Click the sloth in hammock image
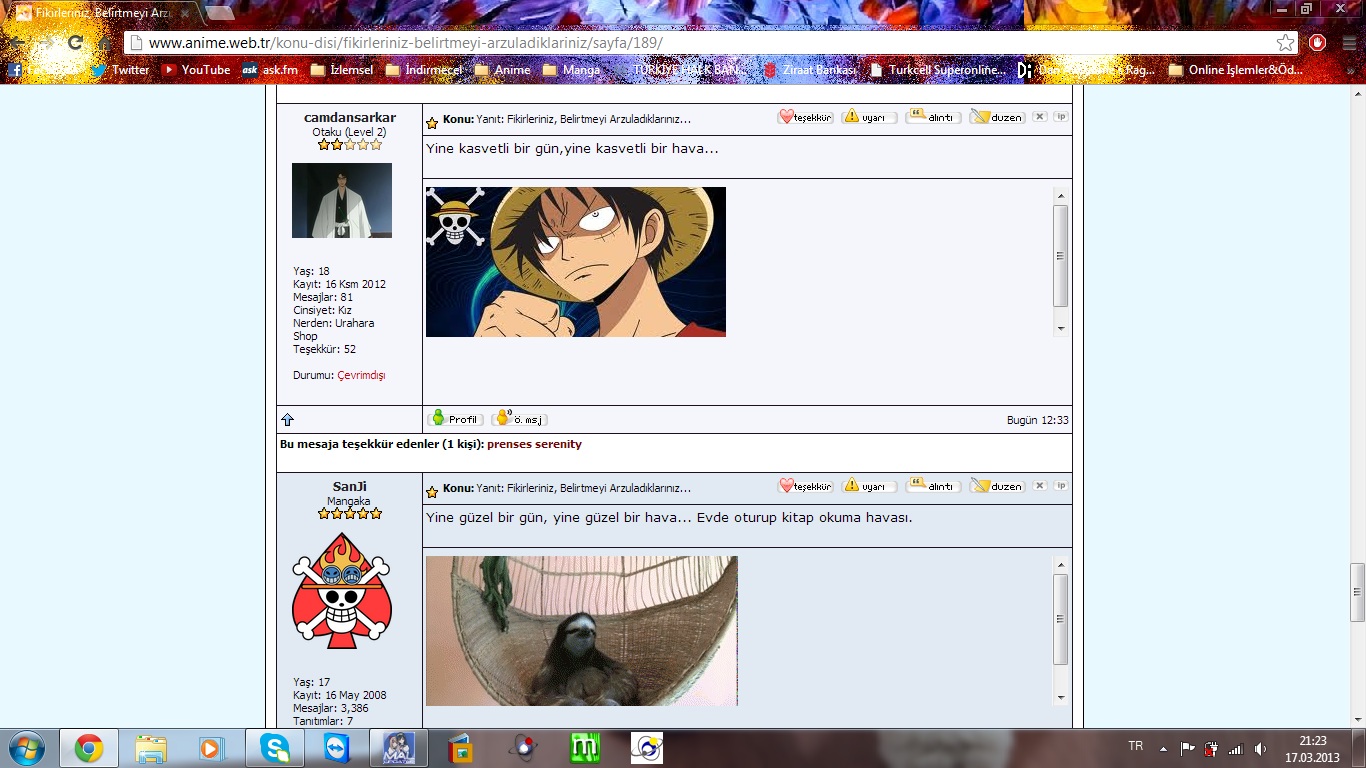This screenshot has width=1366, height=768. coord(582,631)
